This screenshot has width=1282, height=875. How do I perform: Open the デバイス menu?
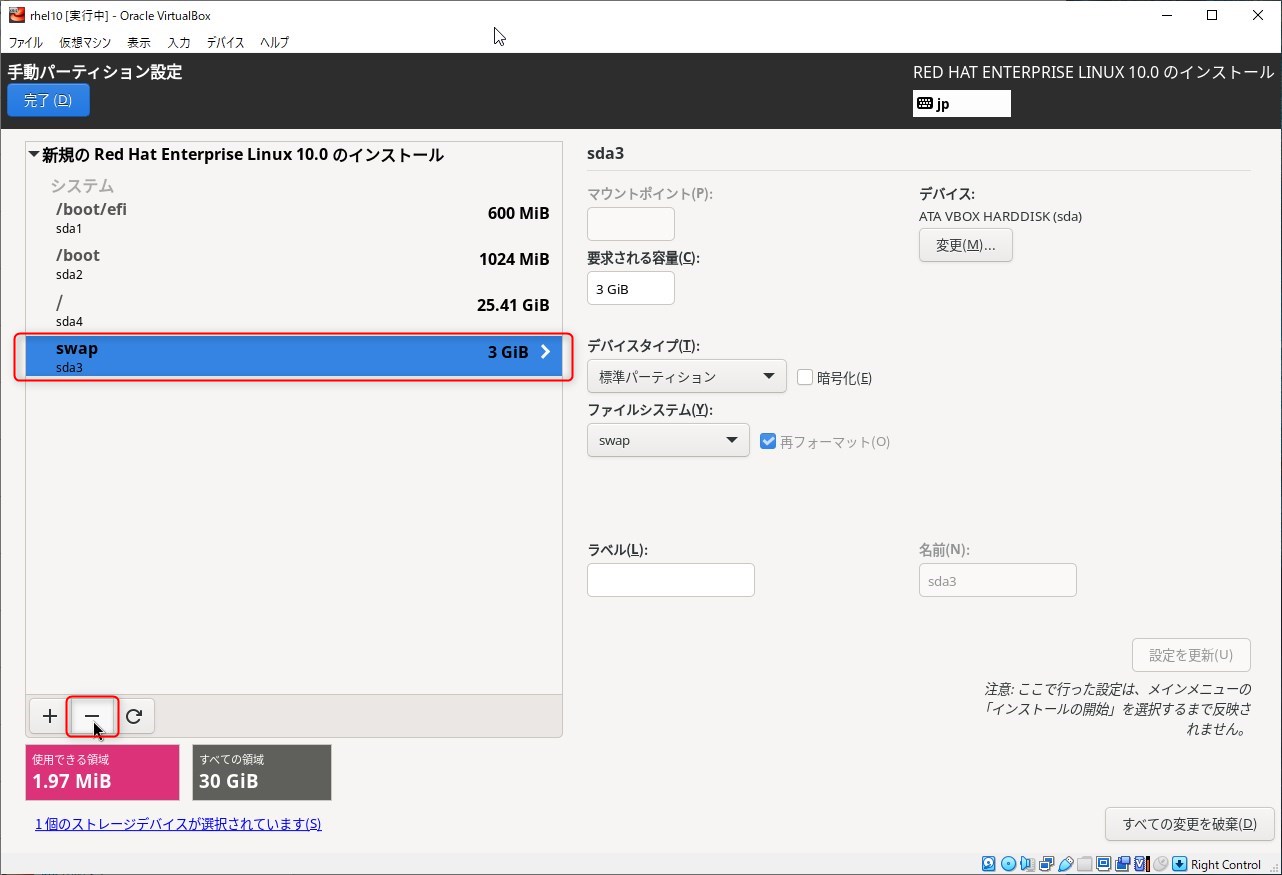(225, 42)
